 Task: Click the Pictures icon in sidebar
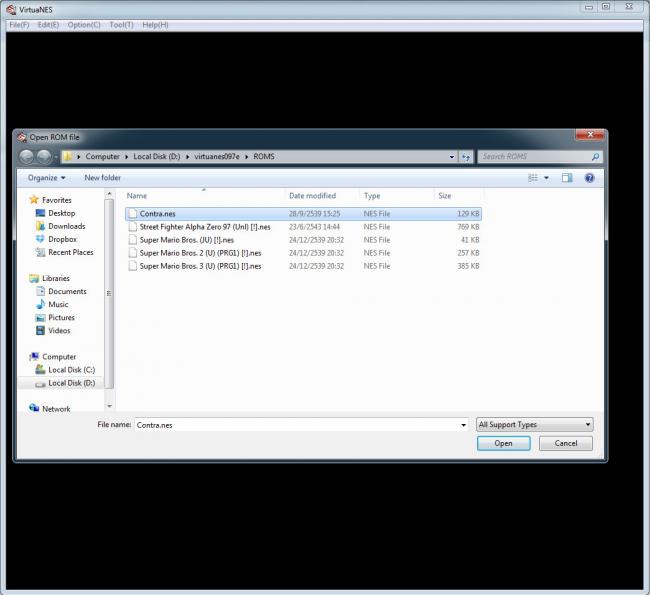pyautogui.click(x=40, y=318)
